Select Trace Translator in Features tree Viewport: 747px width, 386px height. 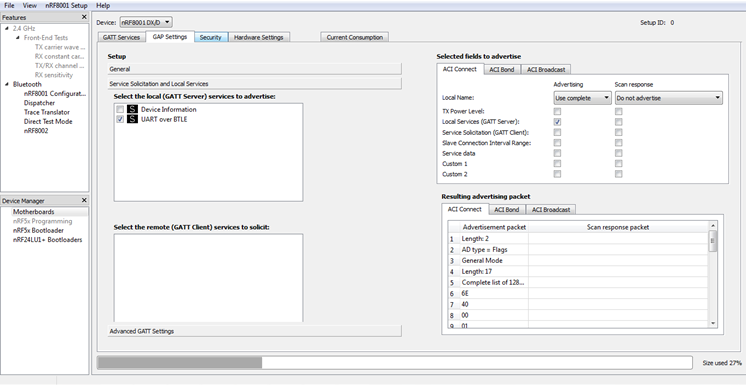tap(47, 112)
